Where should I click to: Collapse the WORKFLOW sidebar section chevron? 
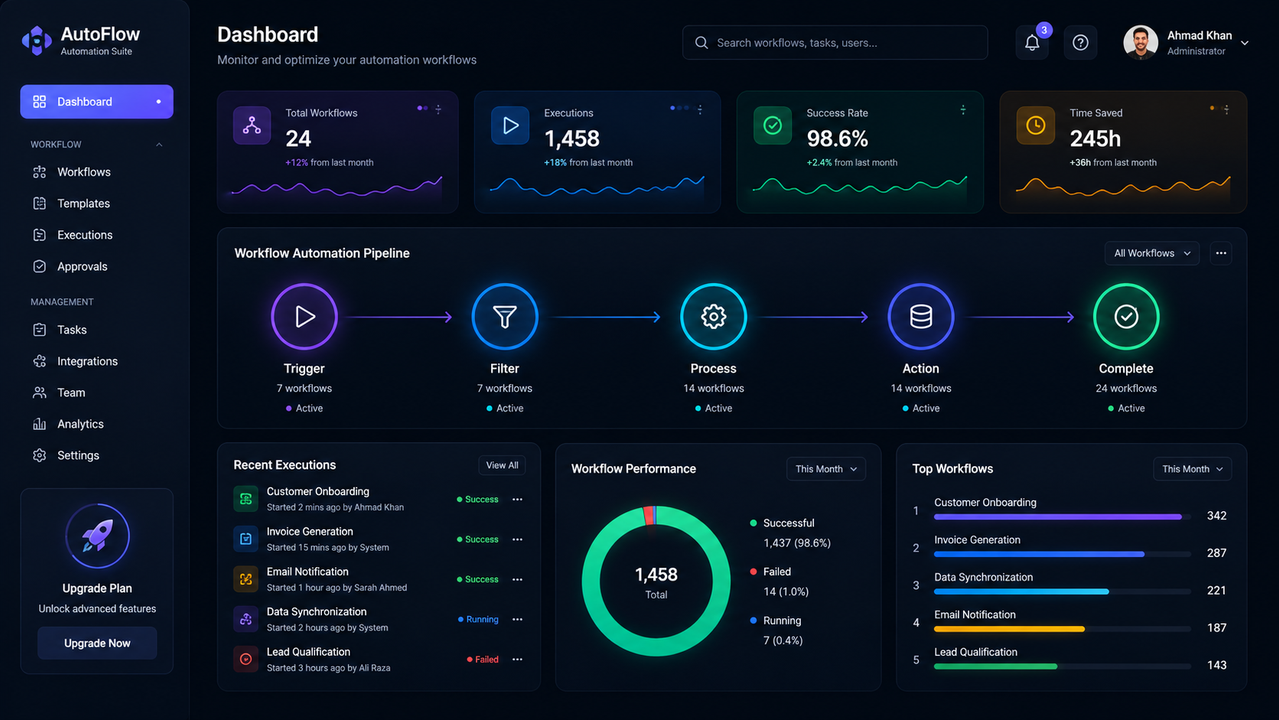159,144
